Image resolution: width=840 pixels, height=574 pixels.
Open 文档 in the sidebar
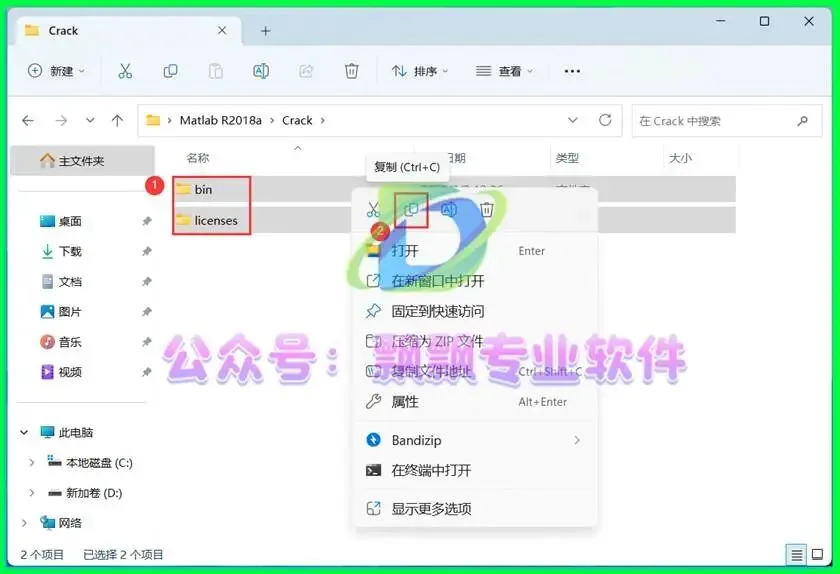tap(70, 281)
